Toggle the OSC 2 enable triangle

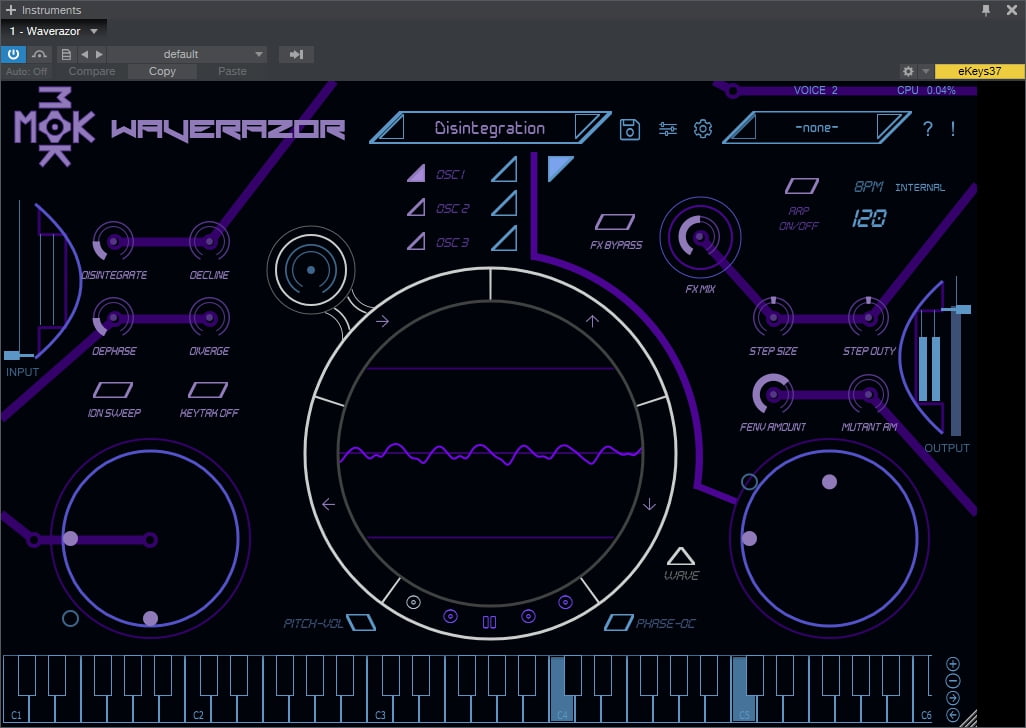click(x=416, y=207)
